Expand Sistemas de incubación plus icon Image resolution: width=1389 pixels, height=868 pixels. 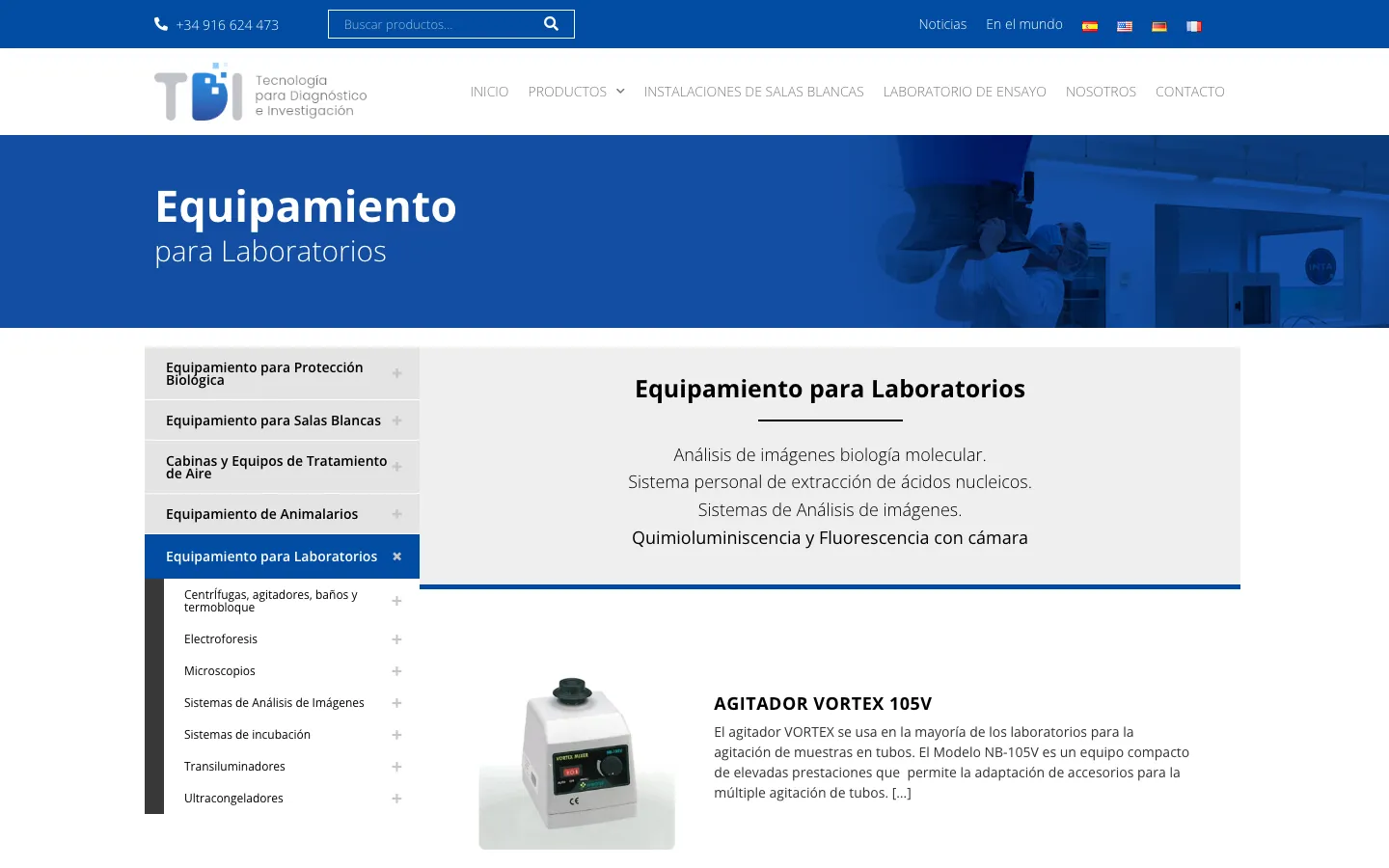pyautogui.click(x=396, y=735)
